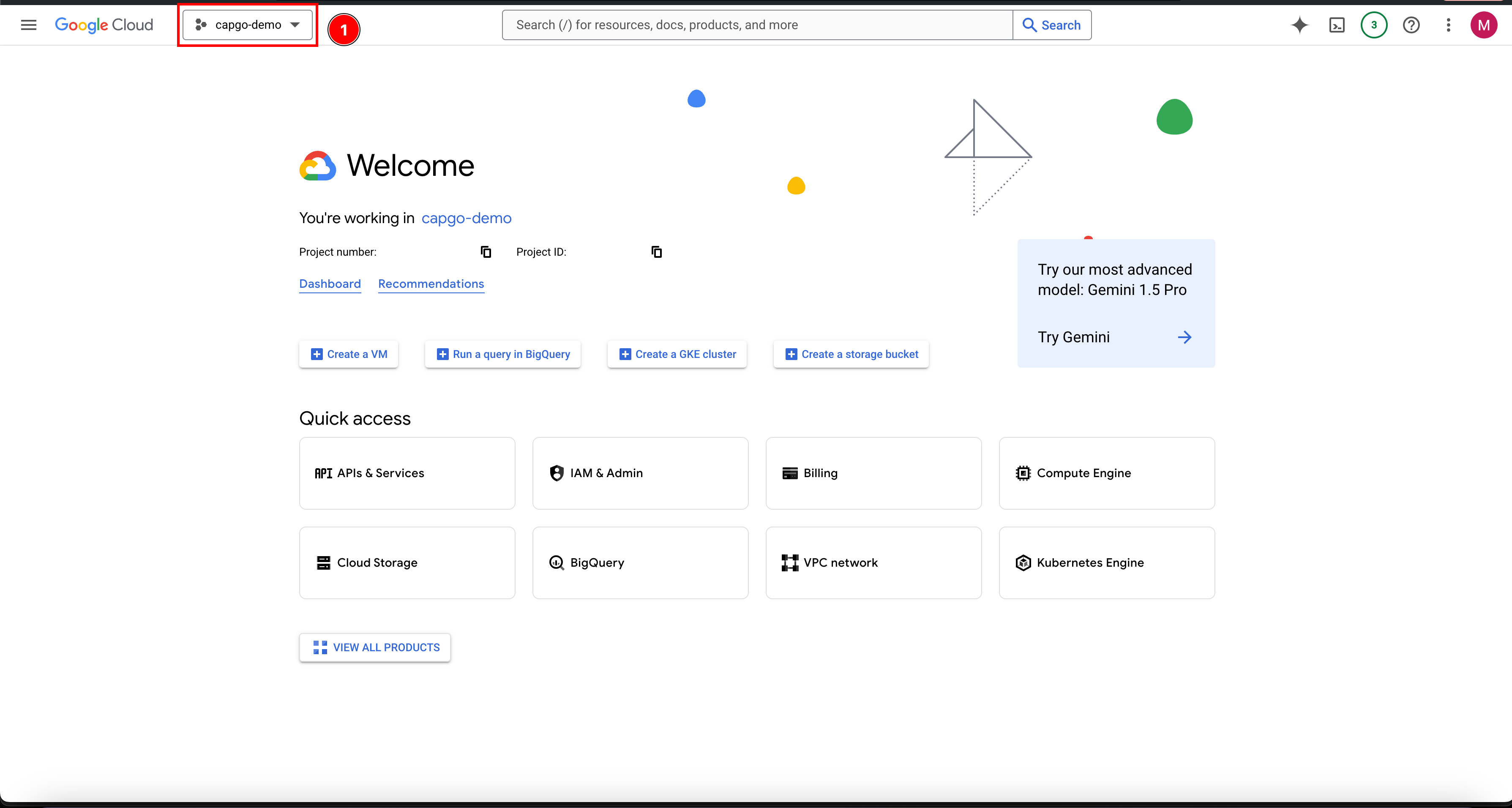
Task: Launch the Cloud Shell terminal icon
Action: (x=1337, y=25)
